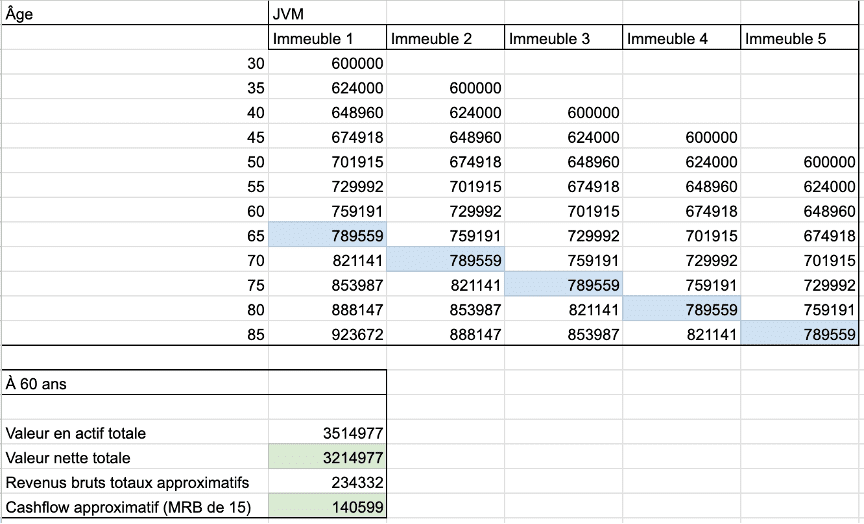The height and width of the screenshot is (524, 864).
Task: Select the "Valeur en actif totale" label
Action: (x=134, y=433)
